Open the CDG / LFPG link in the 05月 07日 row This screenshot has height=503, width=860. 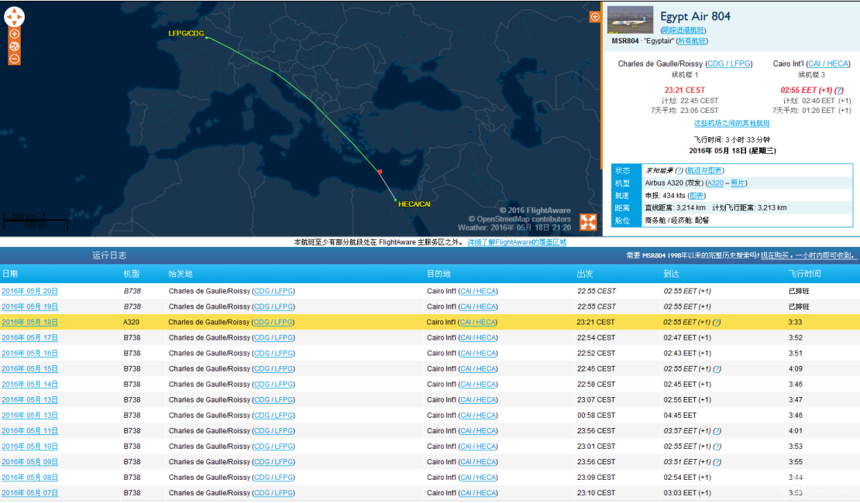click(273, 493)
